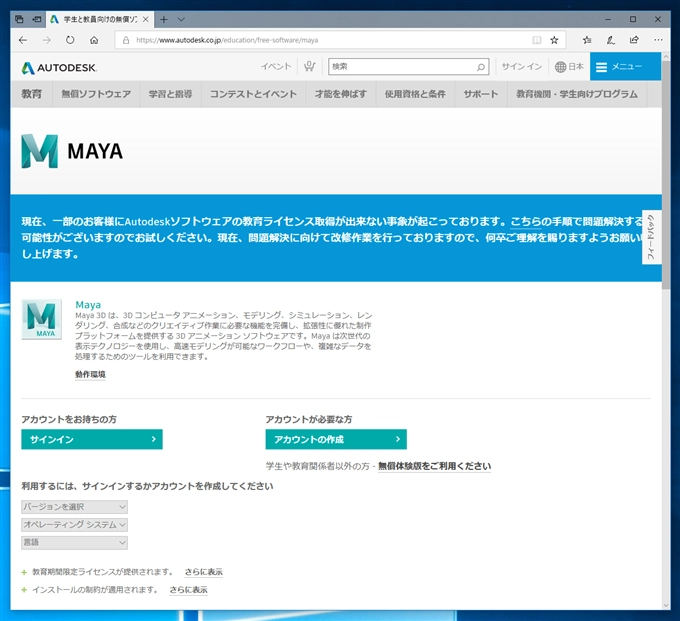This screenshot has height=621, width=680.
Task: Click the イベント header link
Action: click(276, 66)
